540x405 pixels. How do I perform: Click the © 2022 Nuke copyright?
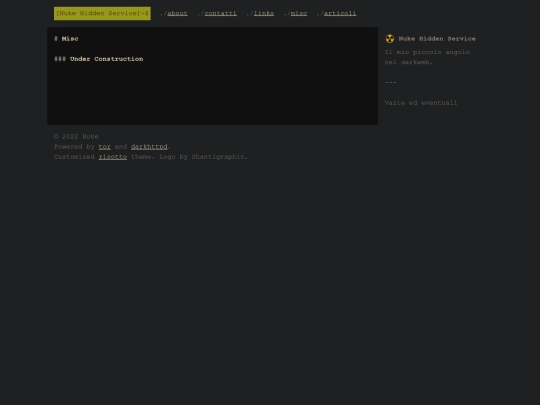76,136
